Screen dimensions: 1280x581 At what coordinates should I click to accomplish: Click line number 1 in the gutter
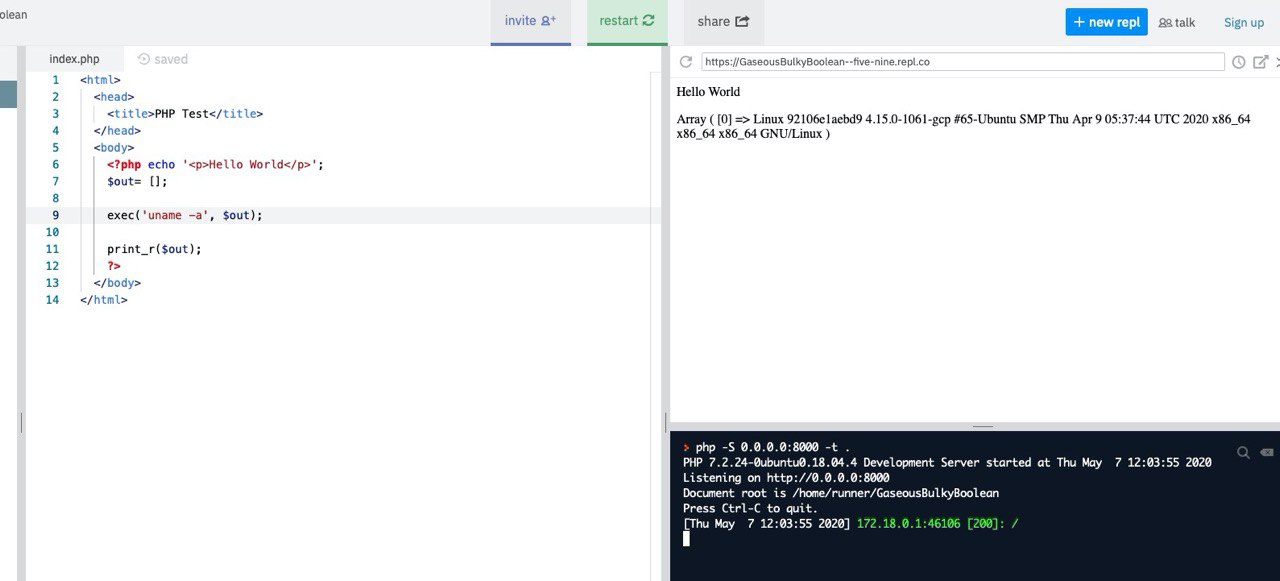point(55,80)
